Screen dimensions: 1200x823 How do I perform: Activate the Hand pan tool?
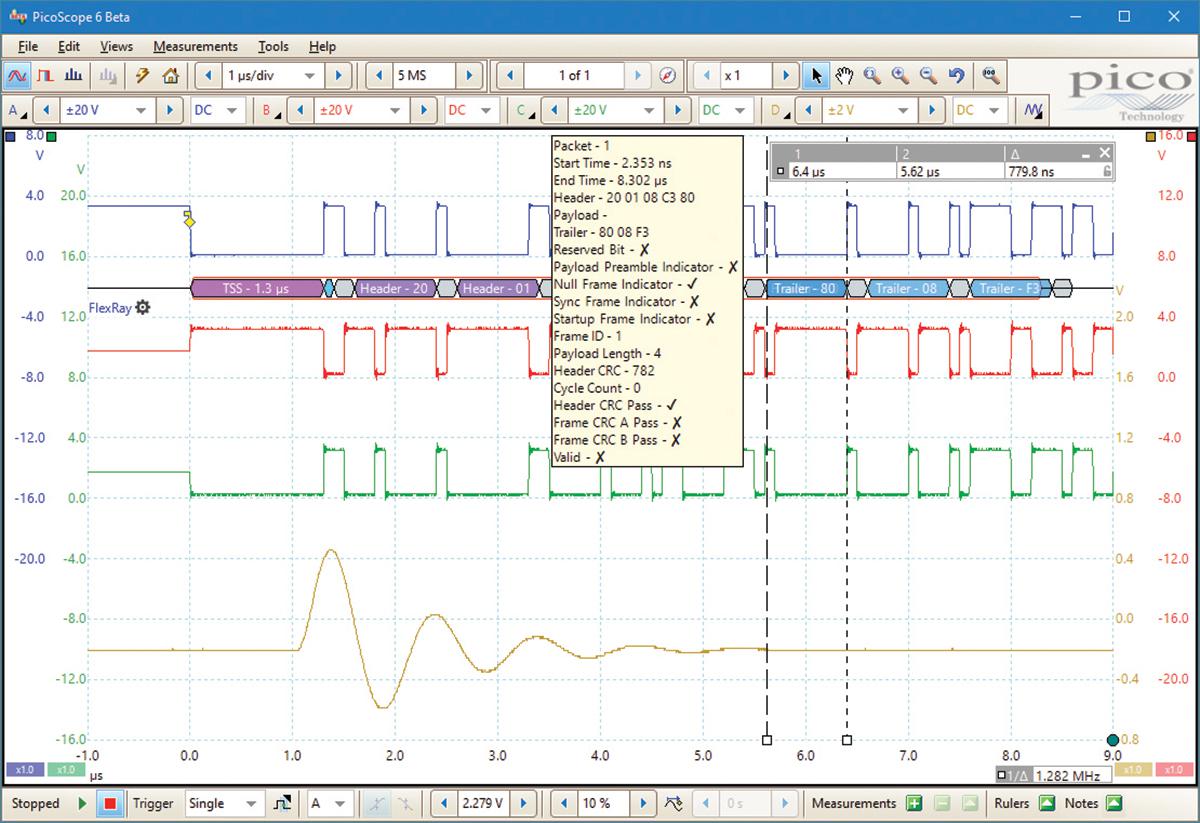(845, 75)
